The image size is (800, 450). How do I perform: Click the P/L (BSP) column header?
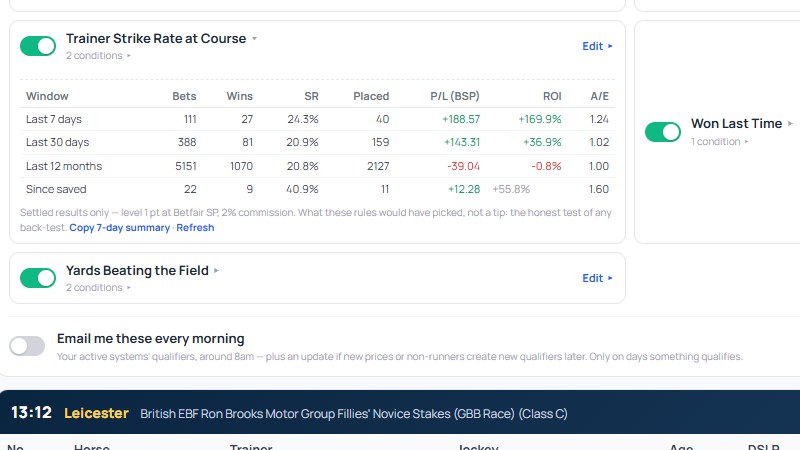tap(455, 96)
